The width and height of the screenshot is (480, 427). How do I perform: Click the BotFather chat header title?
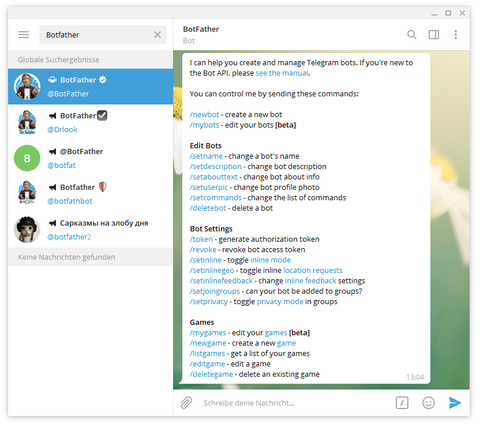201,29
